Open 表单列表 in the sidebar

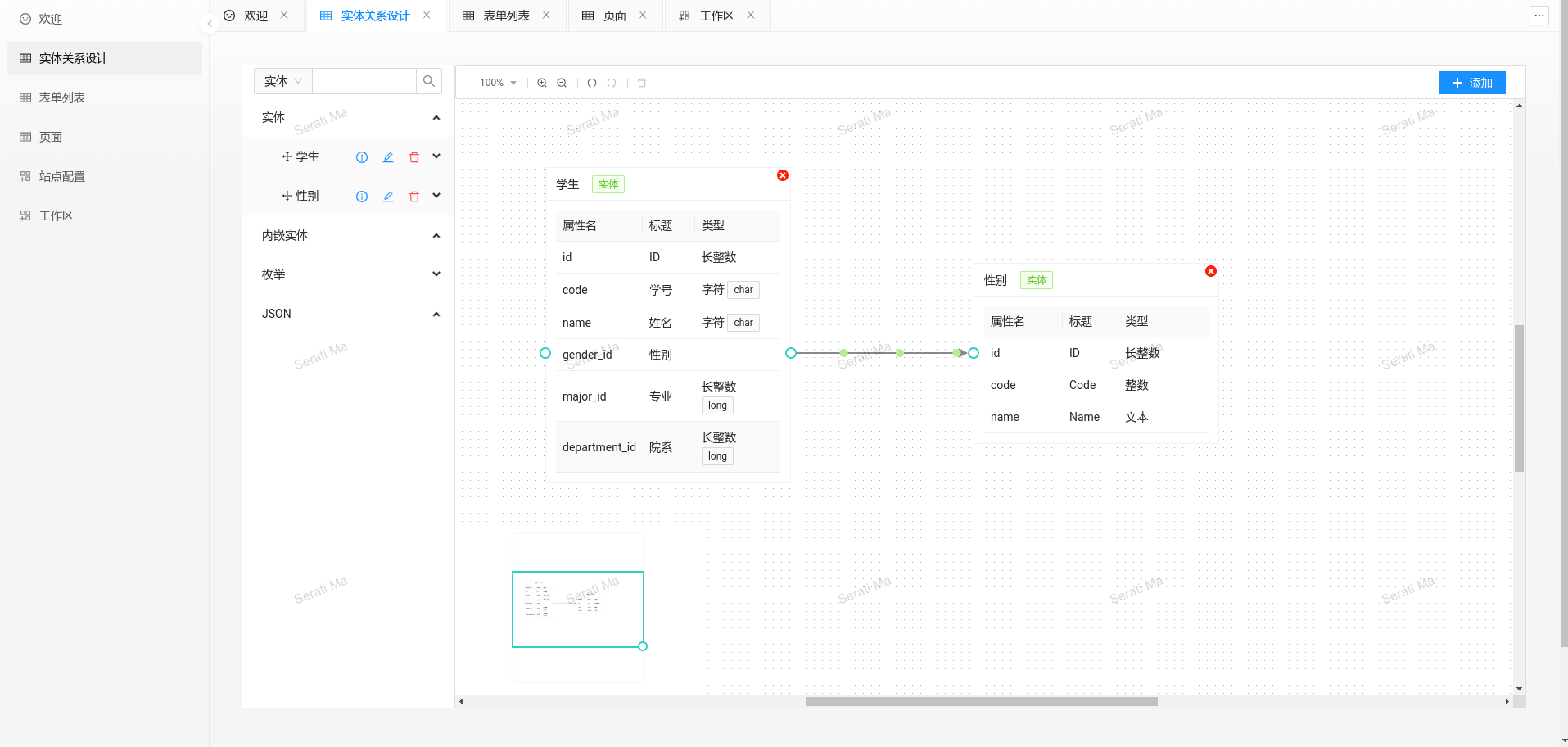tap(104, 97)
